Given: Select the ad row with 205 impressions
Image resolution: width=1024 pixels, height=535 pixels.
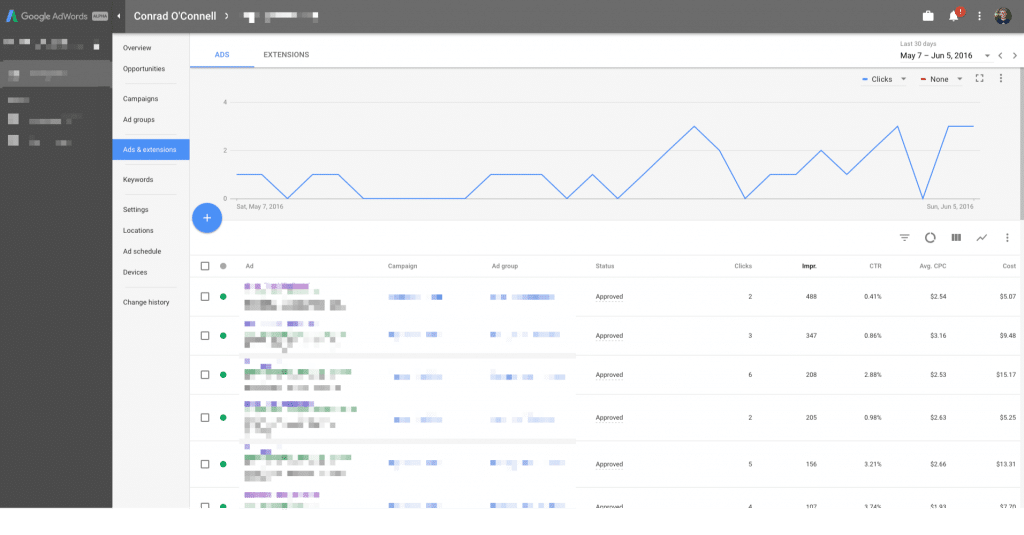Looking at the screenshot, I should click(x=205, y=417).
